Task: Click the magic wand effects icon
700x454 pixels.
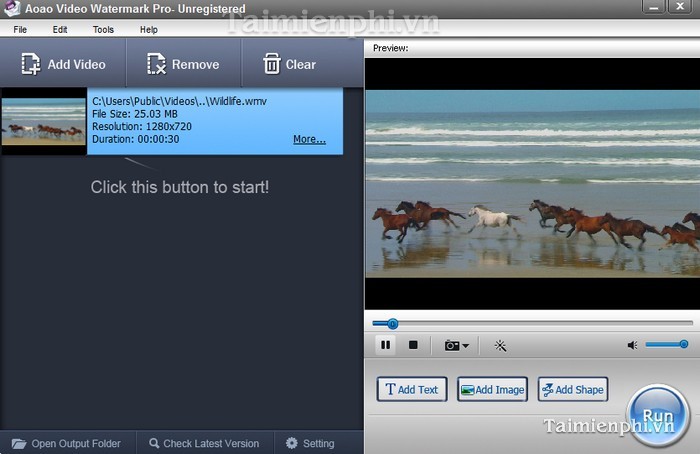Action: [500, 346]
